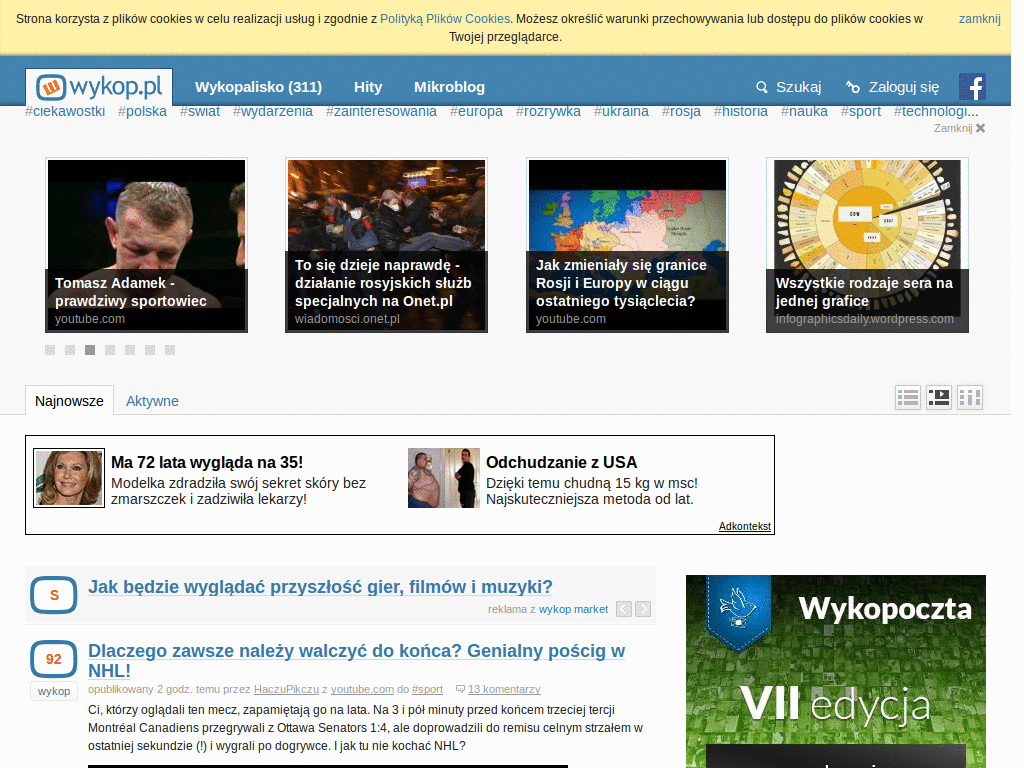Select second carousel page dot
The width and height of the screenshot is (1024, 768).
pyautogui.click(x=70, y=350)
